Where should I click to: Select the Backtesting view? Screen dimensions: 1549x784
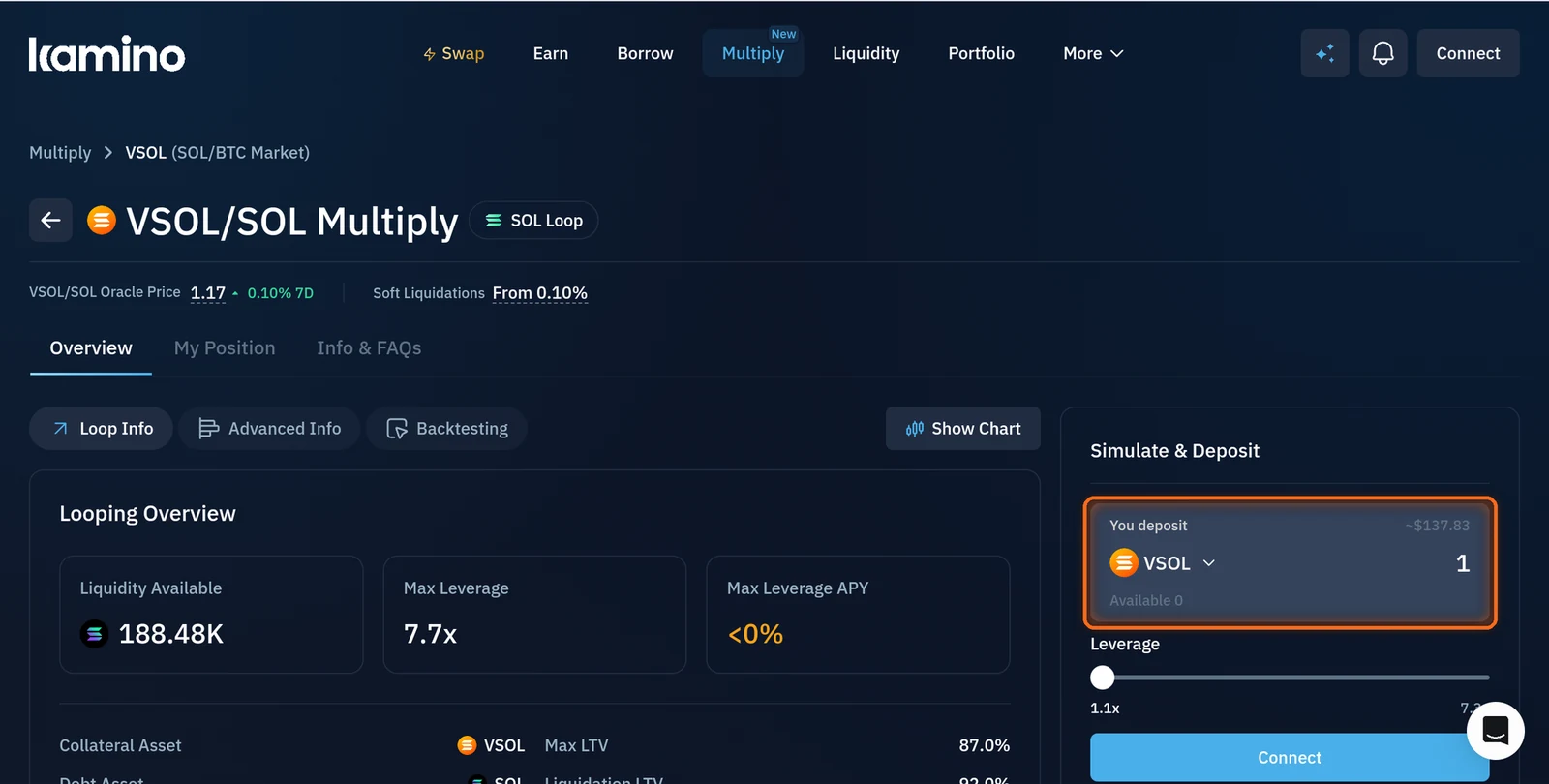(446, 428)
